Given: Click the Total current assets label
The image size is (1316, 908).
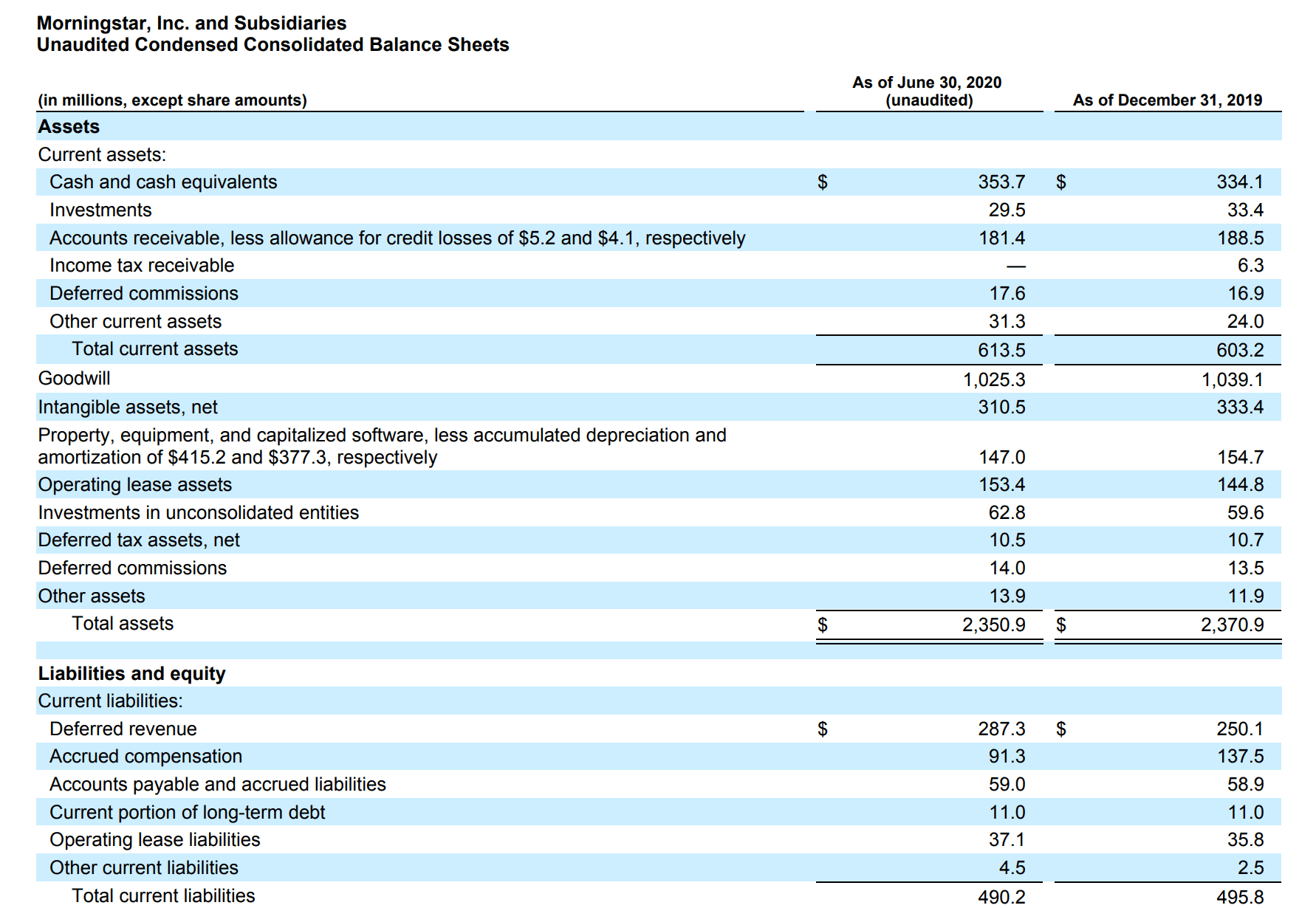Looking at the screenshot, I should click(154, 349).
